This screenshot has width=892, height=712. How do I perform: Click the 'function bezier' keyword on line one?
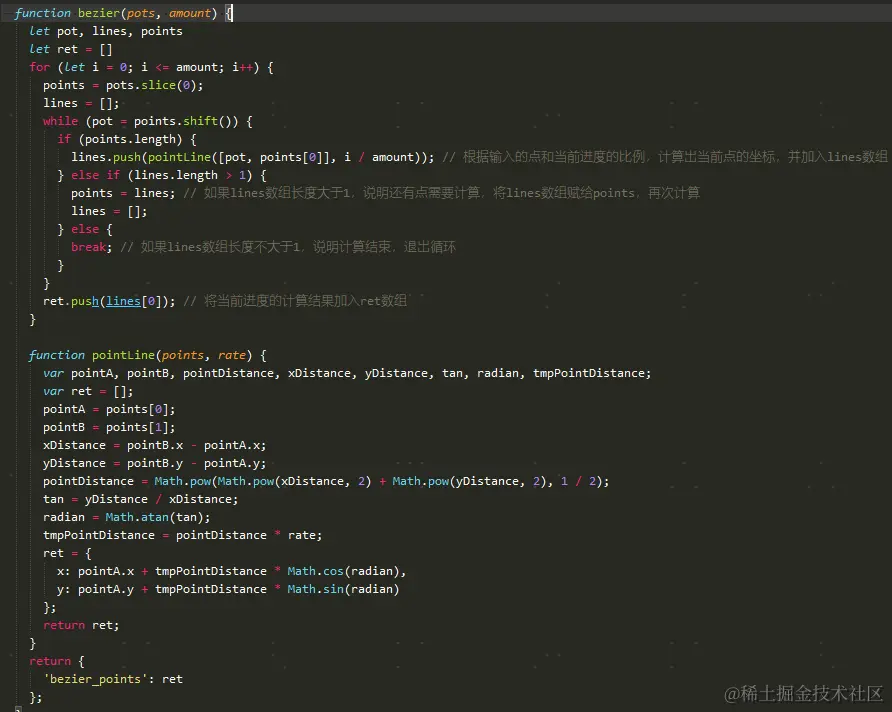point(67,13)
